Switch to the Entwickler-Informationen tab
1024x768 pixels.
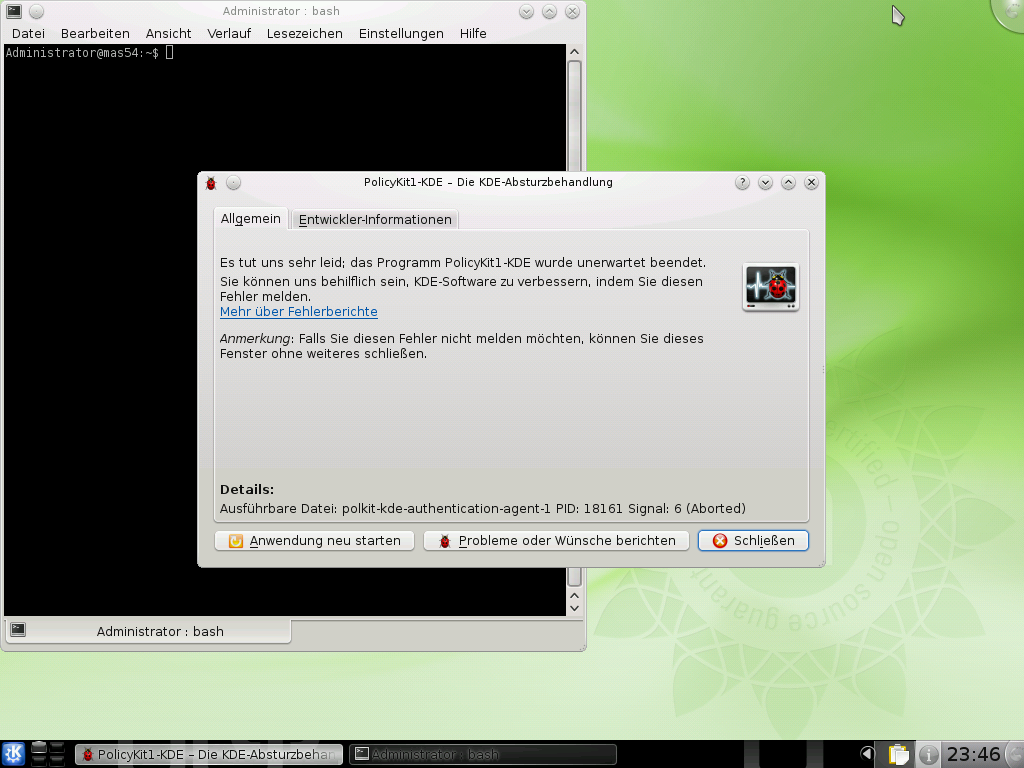pyautogui.click(x=375, y=219)
